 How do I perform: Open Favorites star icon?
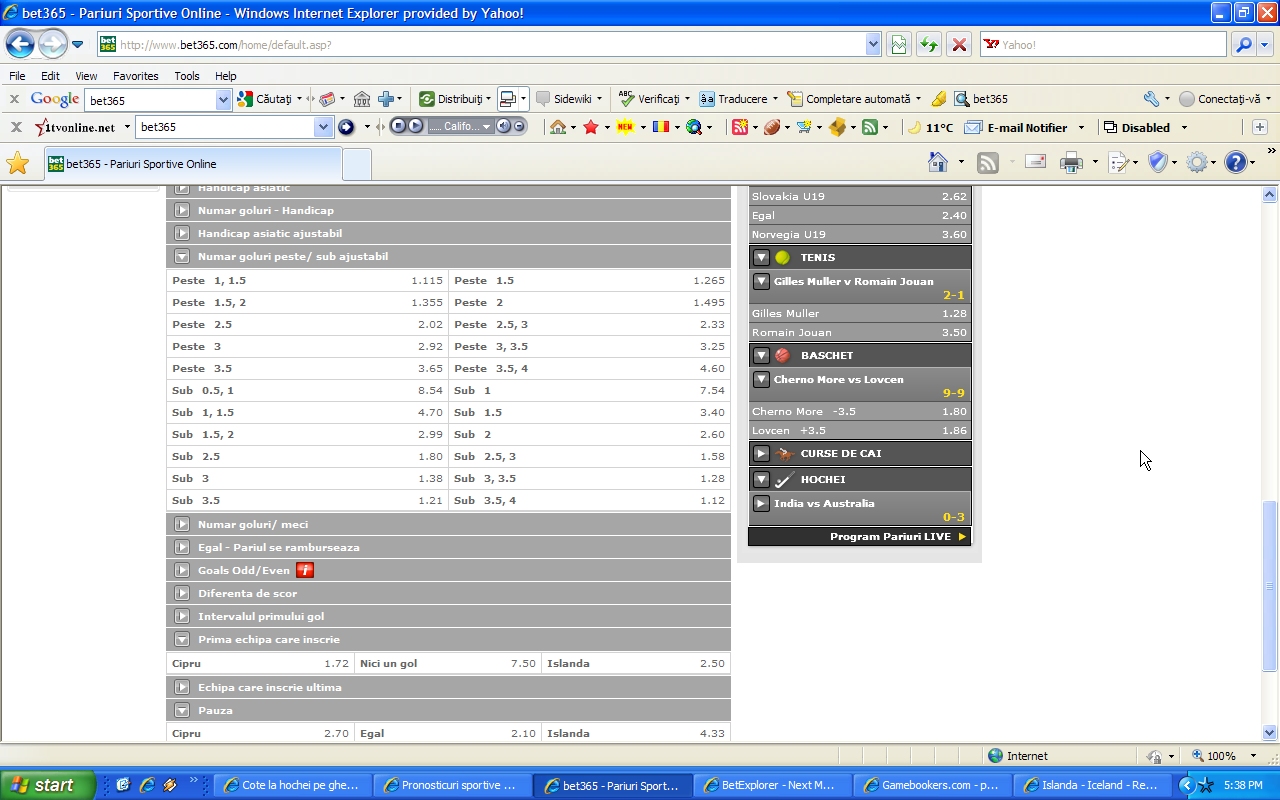(x=17, y=163)
